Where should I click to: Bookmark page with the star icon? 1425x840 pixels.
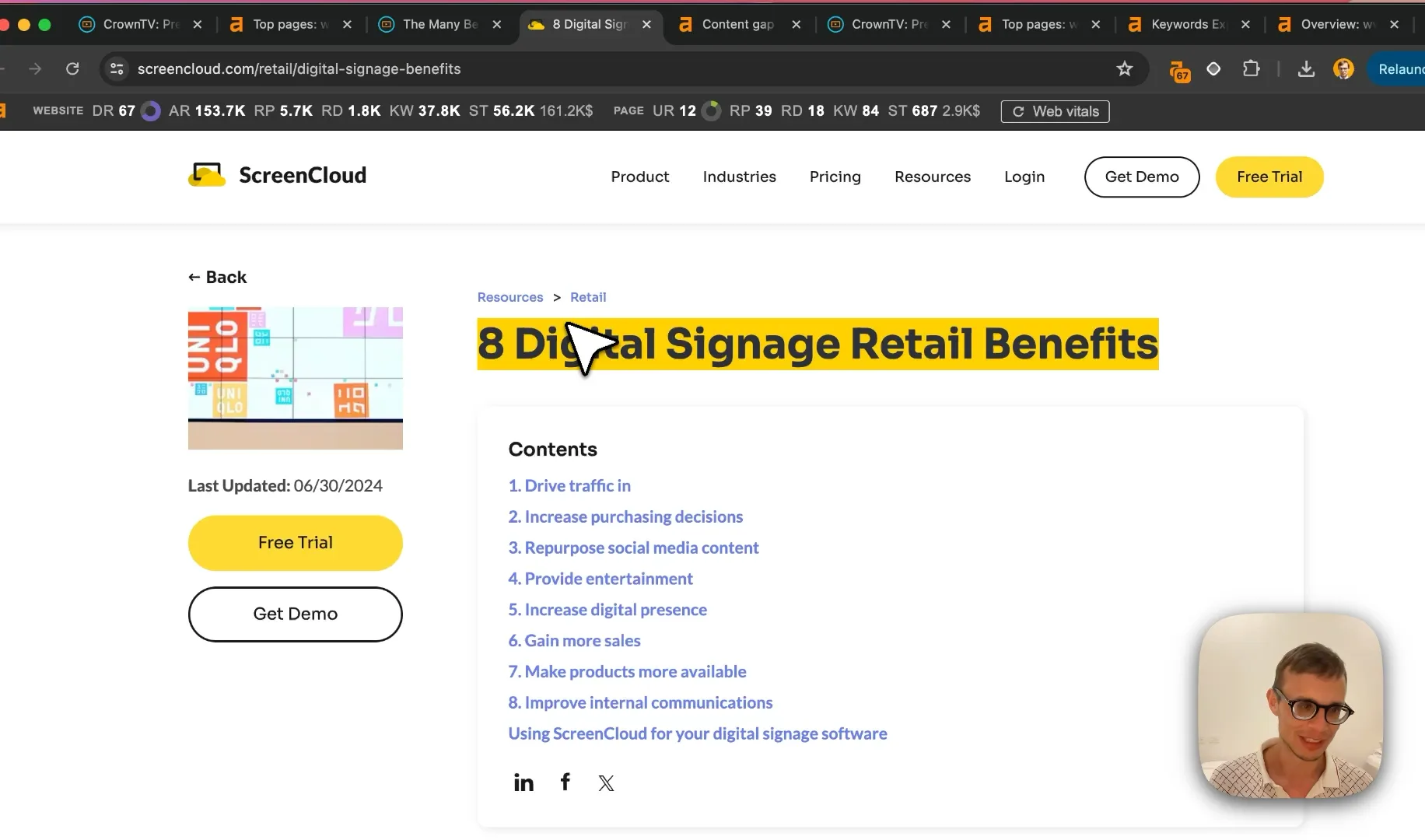[1124, 69]
